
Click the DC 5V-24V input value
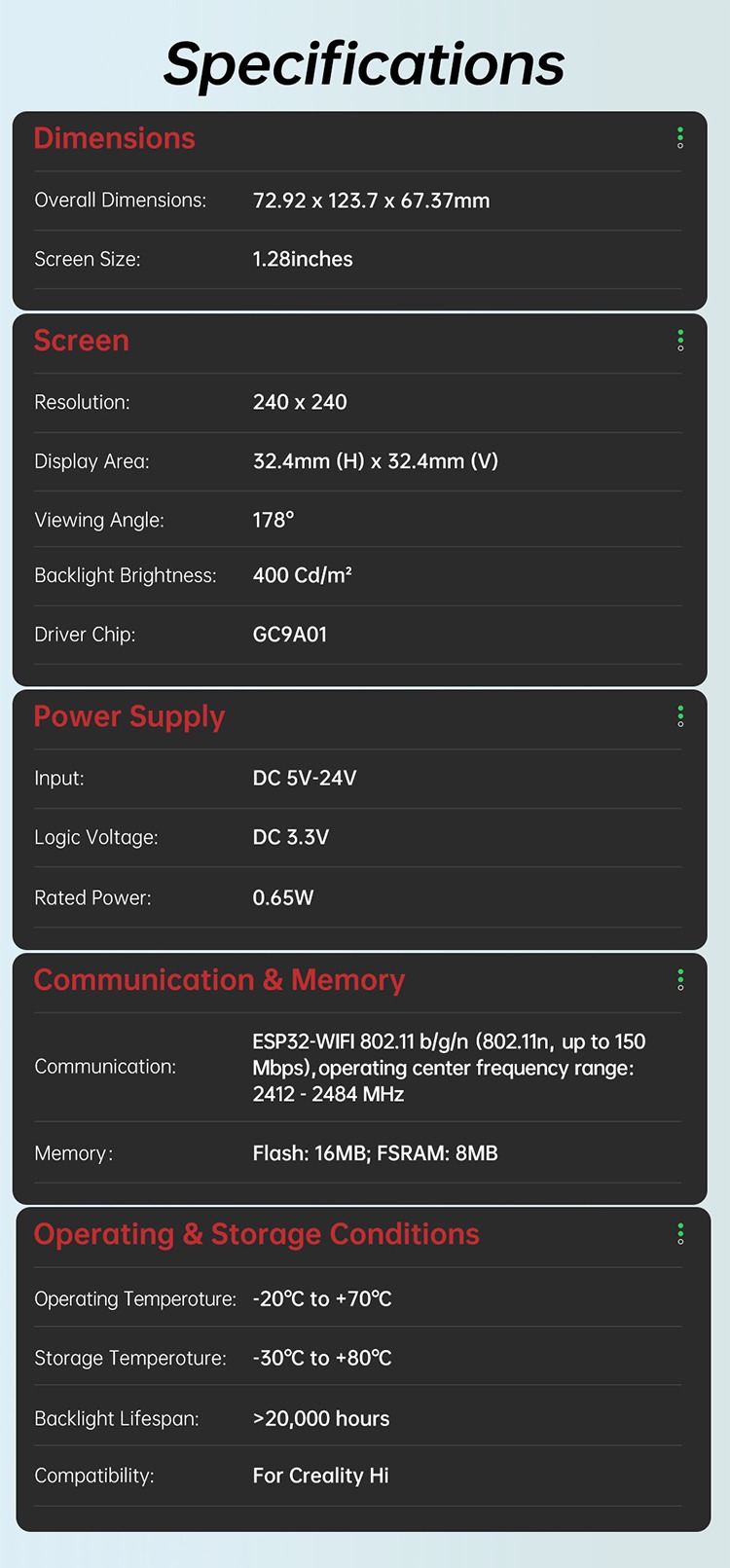pos(305,778)
